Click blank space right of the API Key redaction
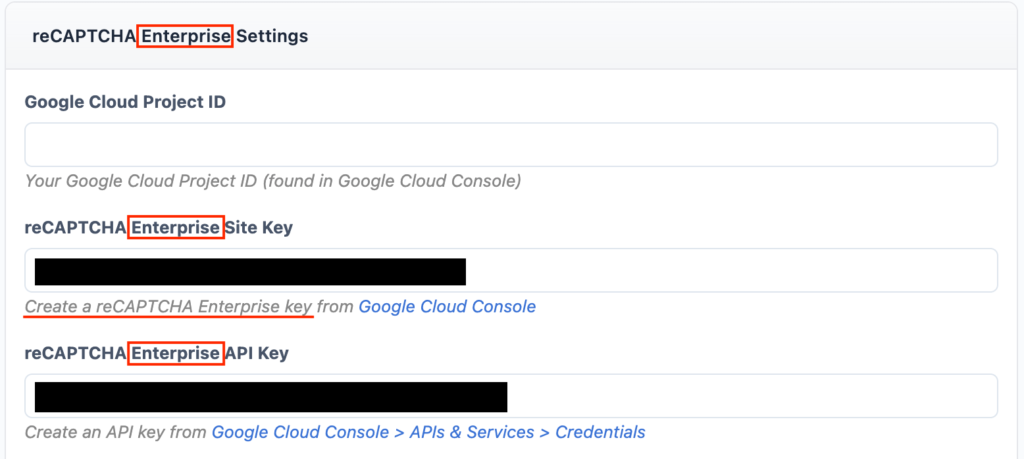Screen dimensions: 1024x459 (750, 396)
